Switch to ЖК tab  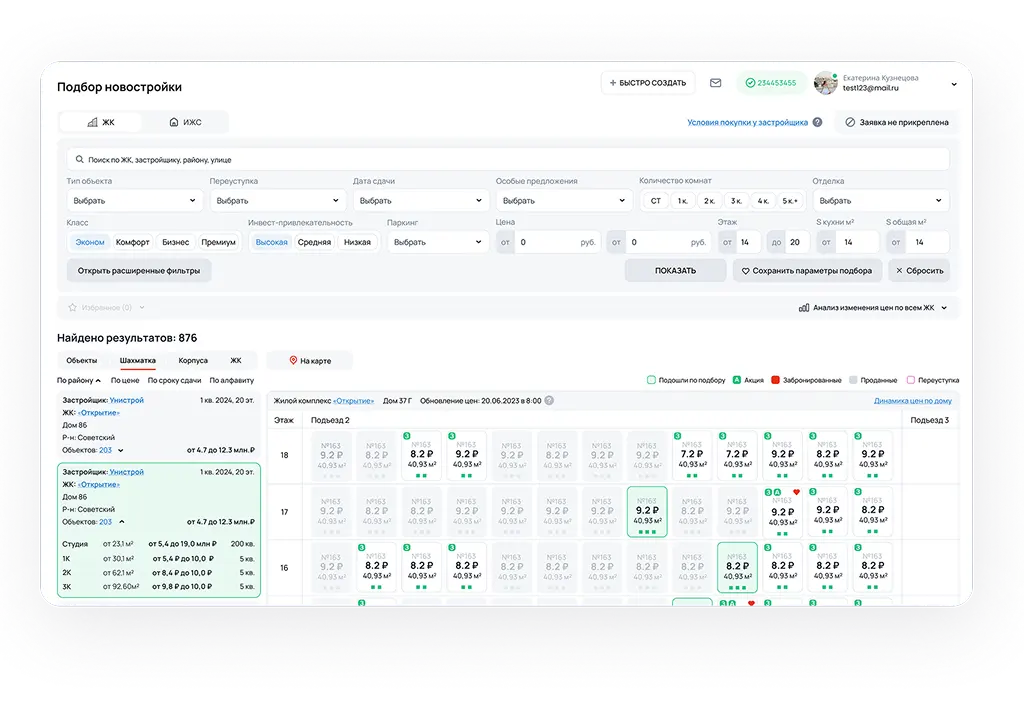tap(101, 122)
